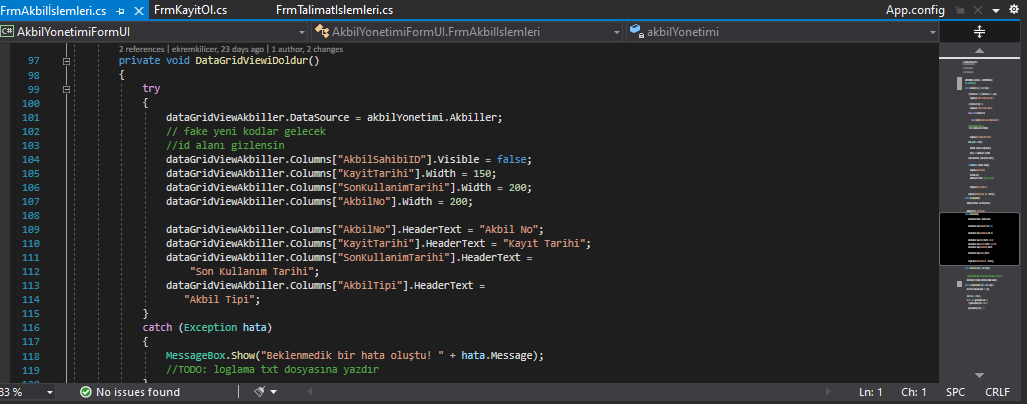This screenshot has width=1027, height=404.
Task: Click the MessageBox class name
Action: tap(198, 355)
